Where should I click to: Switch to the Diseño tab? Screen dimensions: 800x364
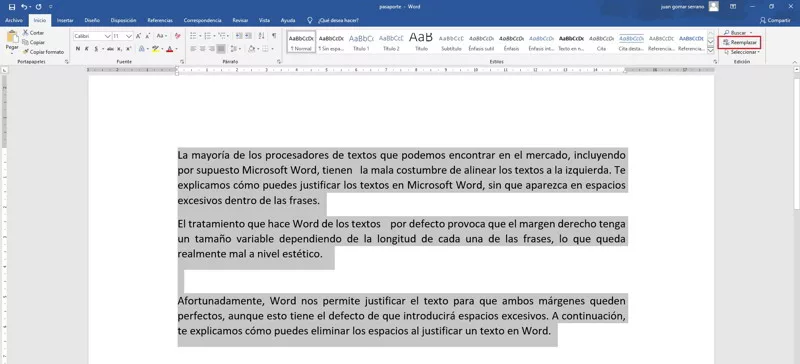(92, 20)
